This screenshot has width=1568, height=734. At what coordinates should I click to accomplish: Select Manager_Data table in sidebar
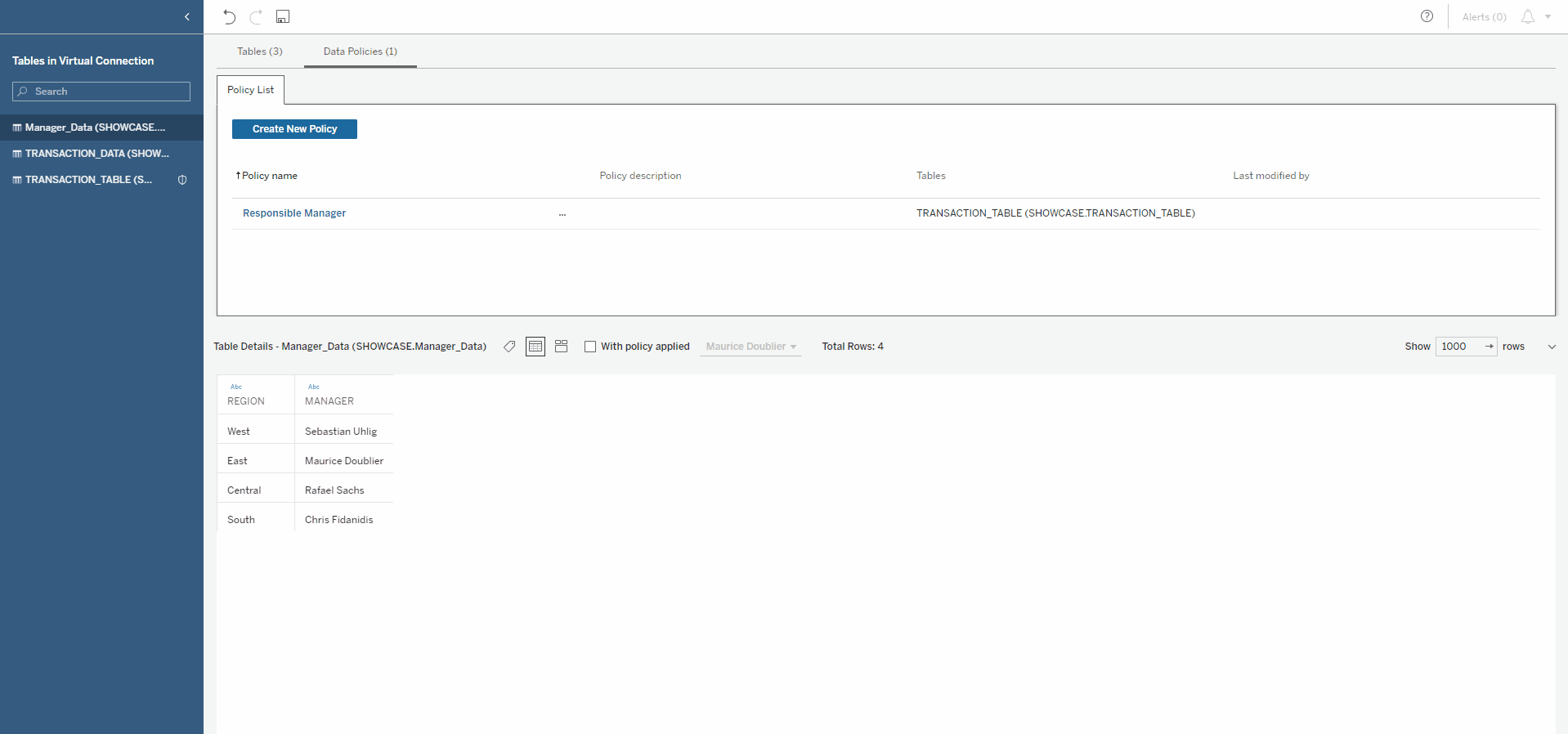coord(101,128)
